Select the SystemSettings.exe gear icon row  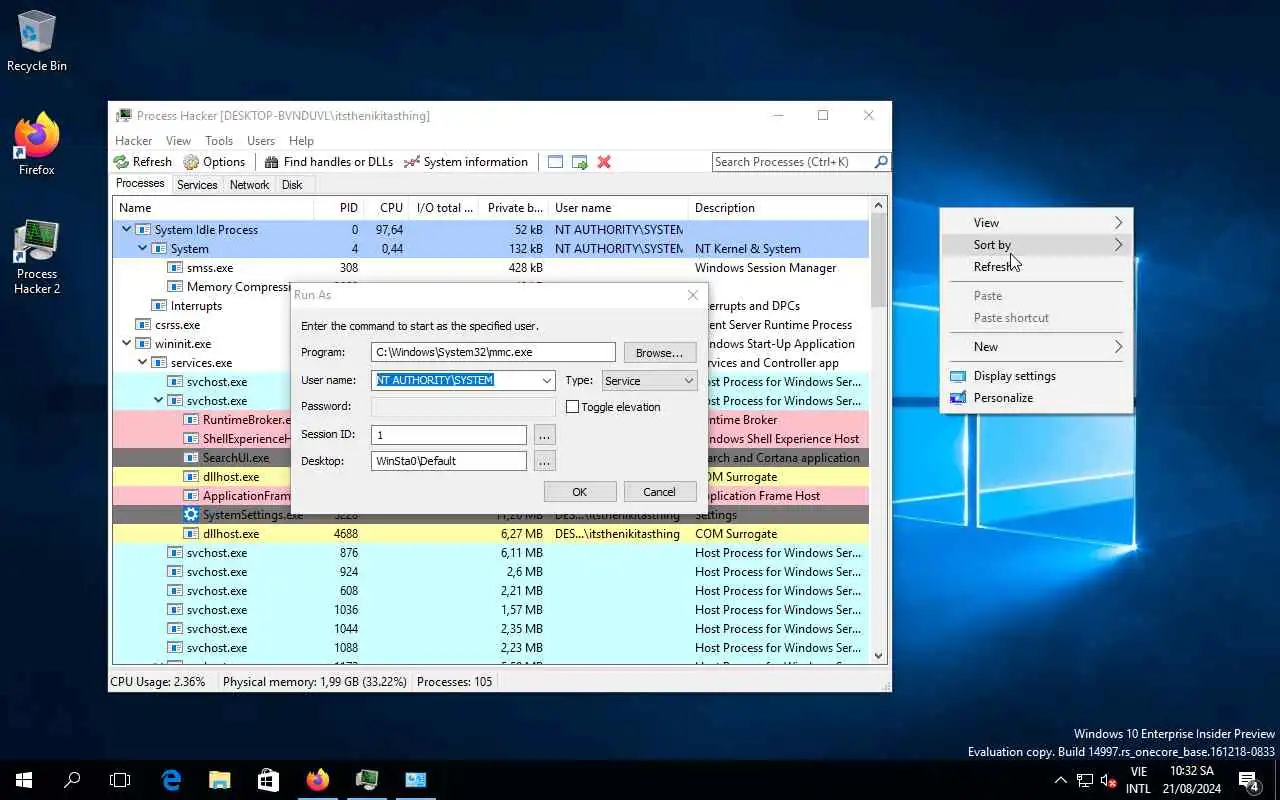coord(191,515)
